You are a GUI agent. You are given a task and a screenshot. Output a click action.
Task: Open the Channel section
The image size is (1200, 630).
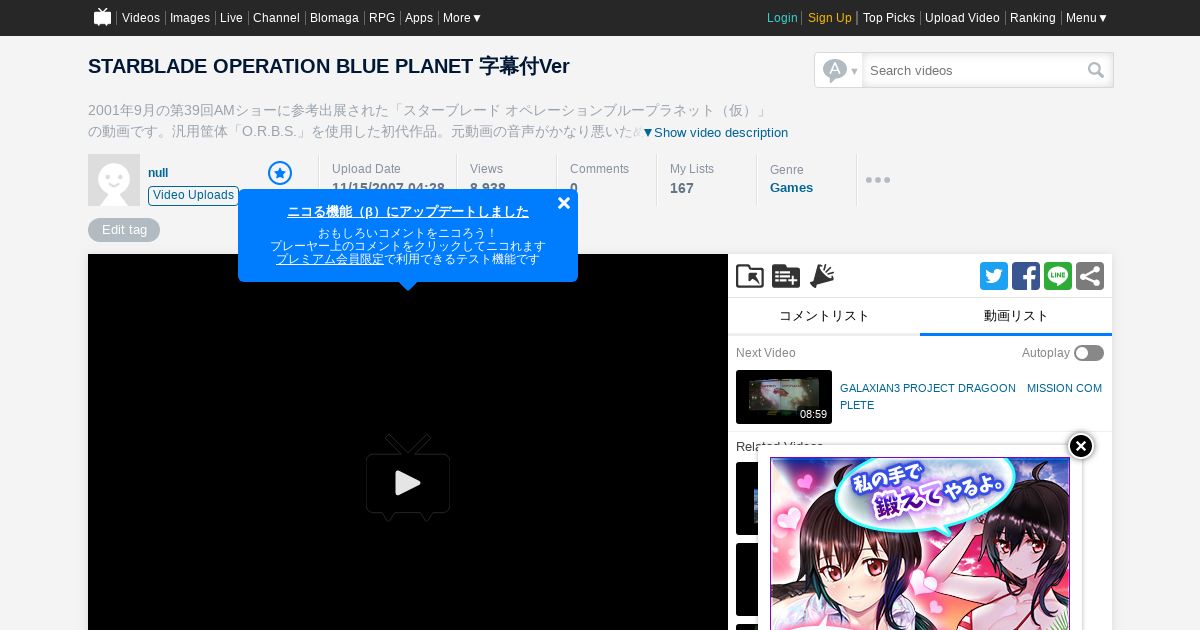pos(276,18)
